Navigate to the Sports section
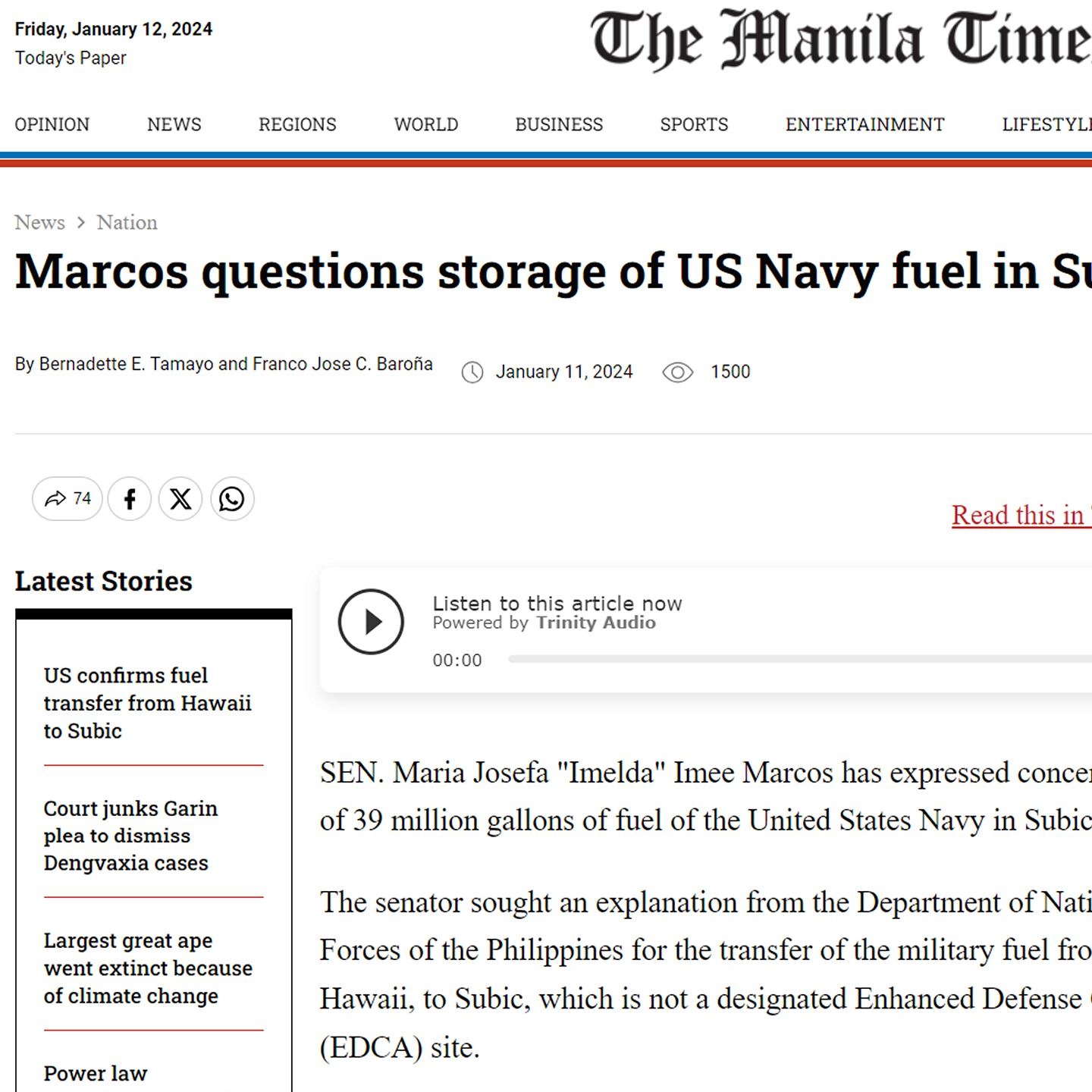1092x1092 pixels. (x=694, y=124)
